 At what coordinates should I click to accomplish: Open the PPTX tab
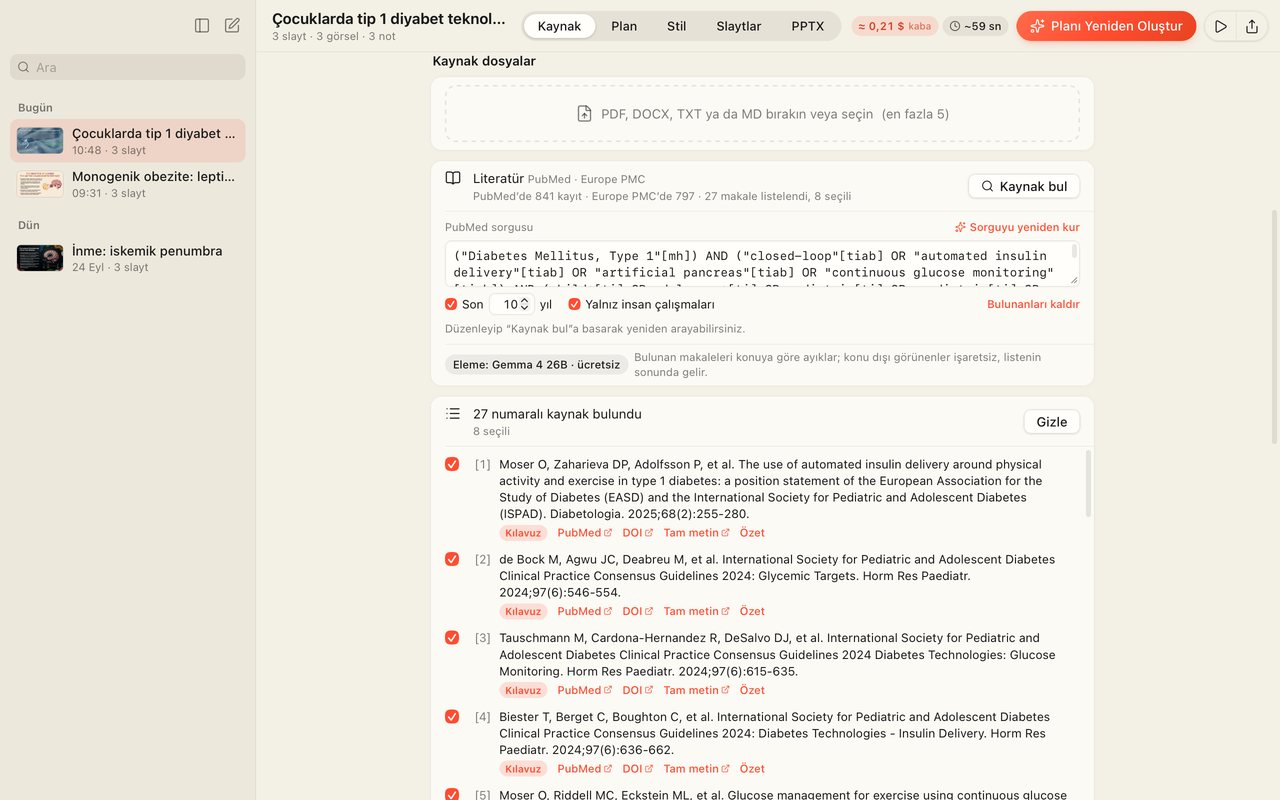808,26
